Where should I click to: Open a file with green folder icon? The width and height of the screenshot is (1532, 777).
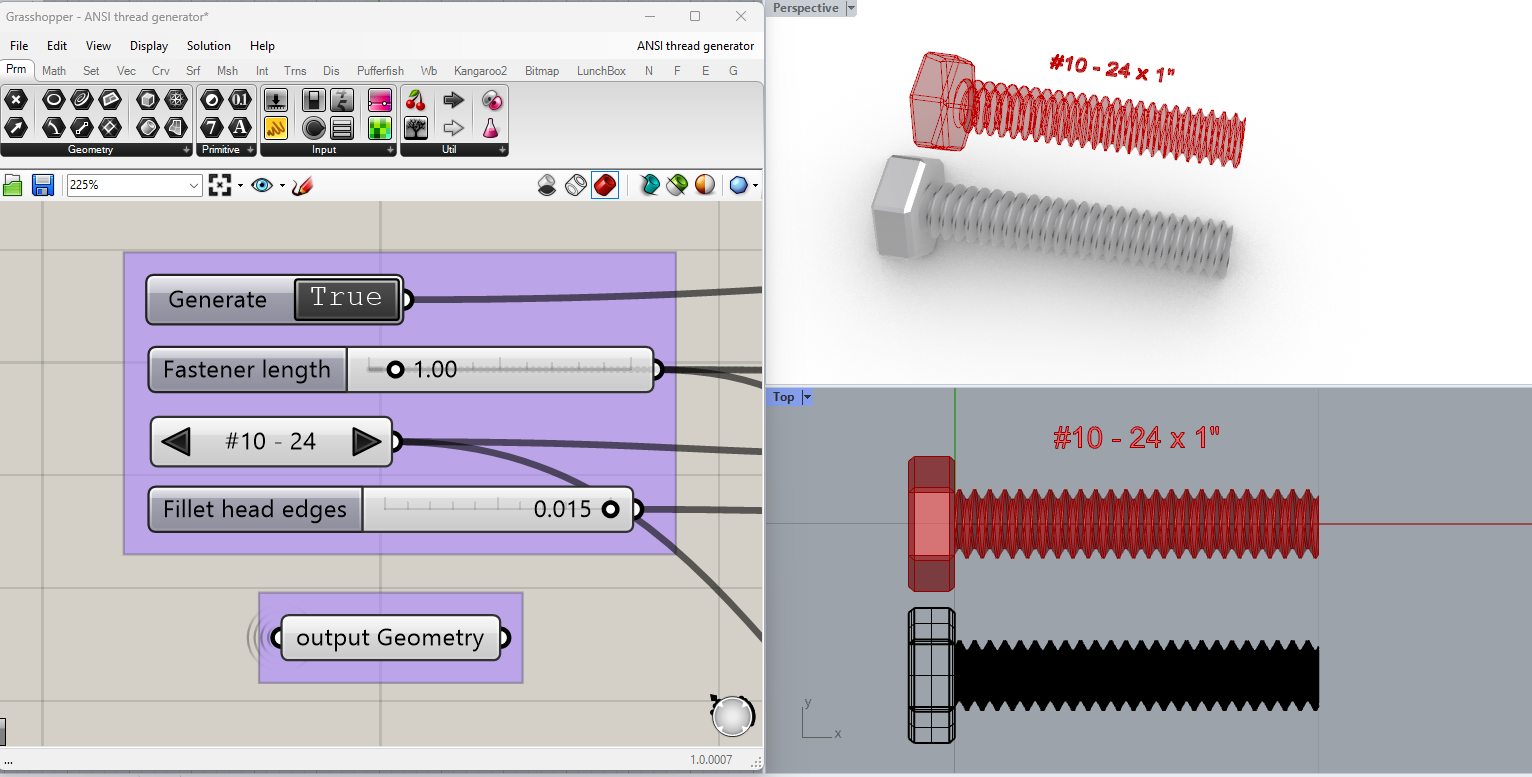(x=13, y=185)
